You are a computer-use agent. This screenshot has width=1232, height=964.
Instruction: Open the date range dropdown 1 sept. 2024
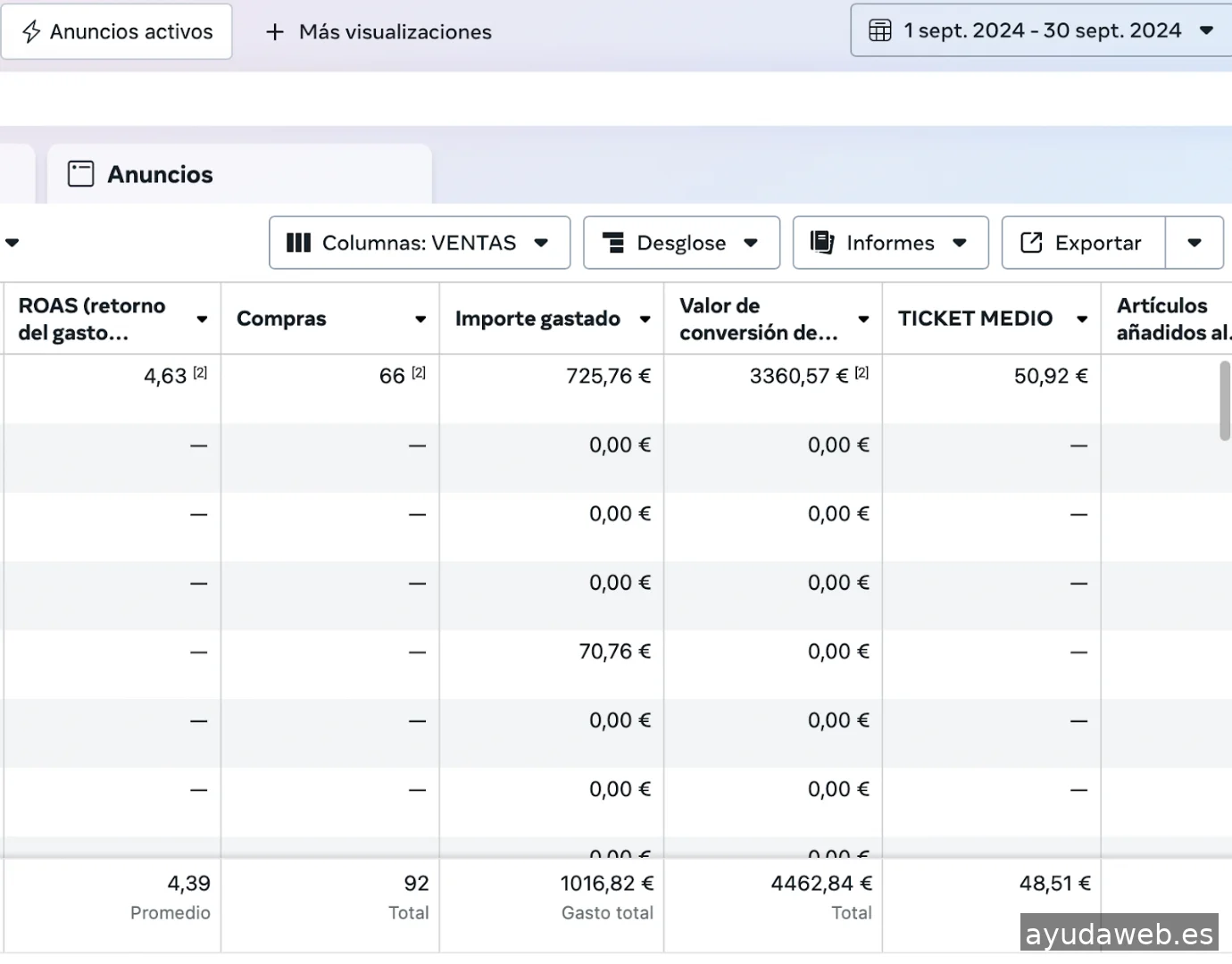(x=1041, y=30)
